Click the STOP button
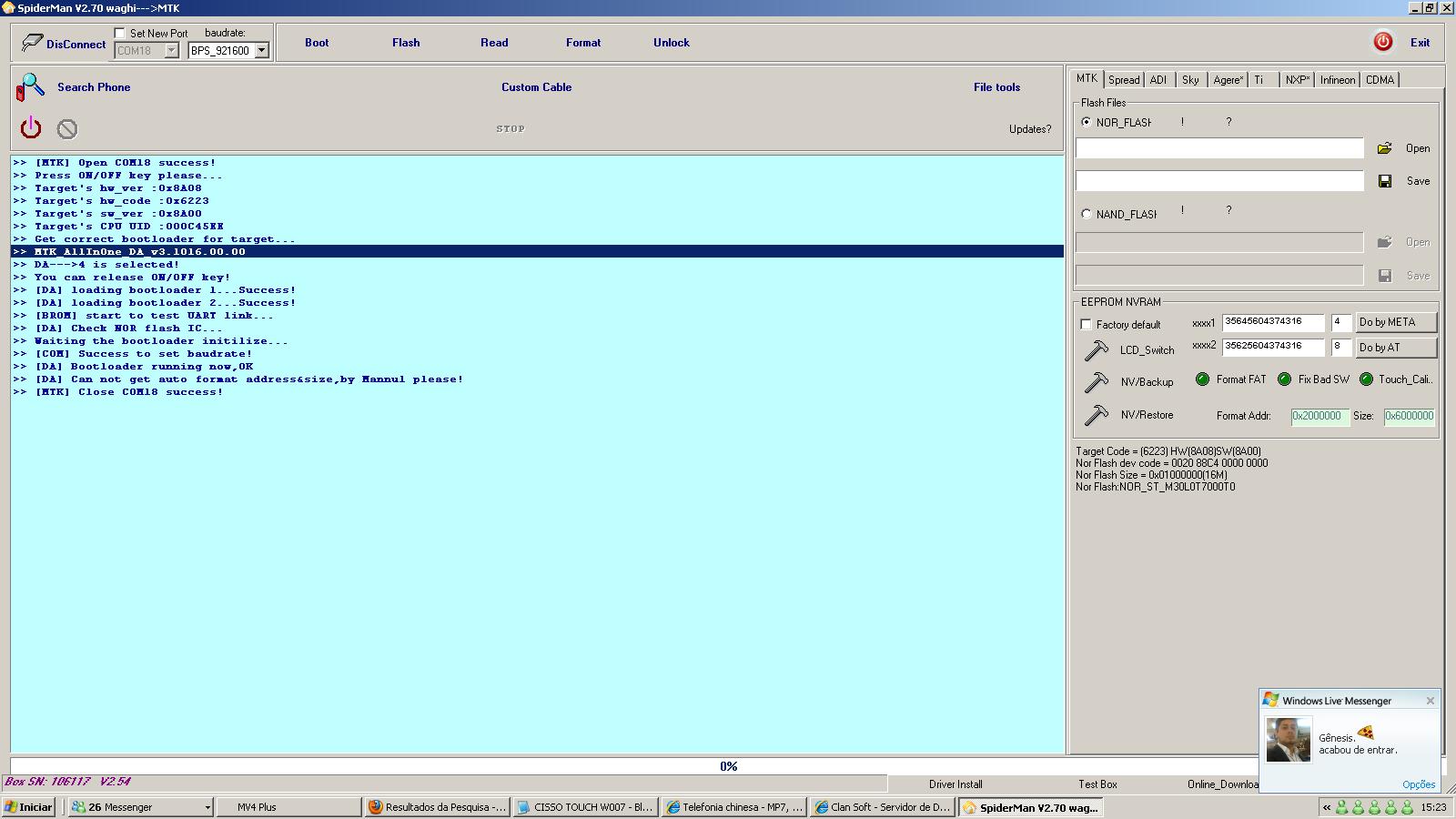Screen dimensions: 1456x819 511,129
